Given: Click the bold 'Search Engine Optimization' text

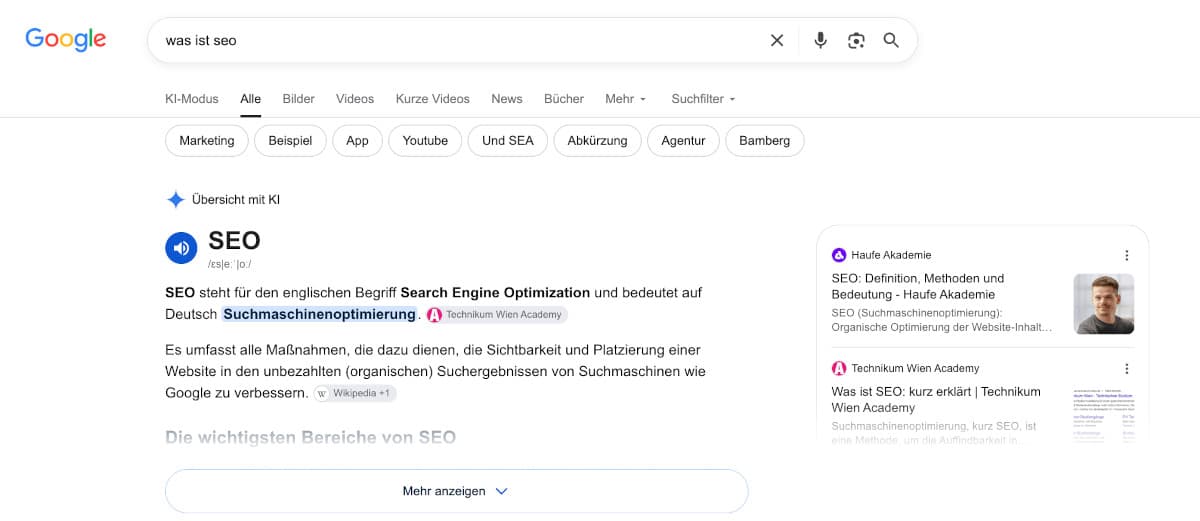Looking at the screenshot, I should click(495, 293).
